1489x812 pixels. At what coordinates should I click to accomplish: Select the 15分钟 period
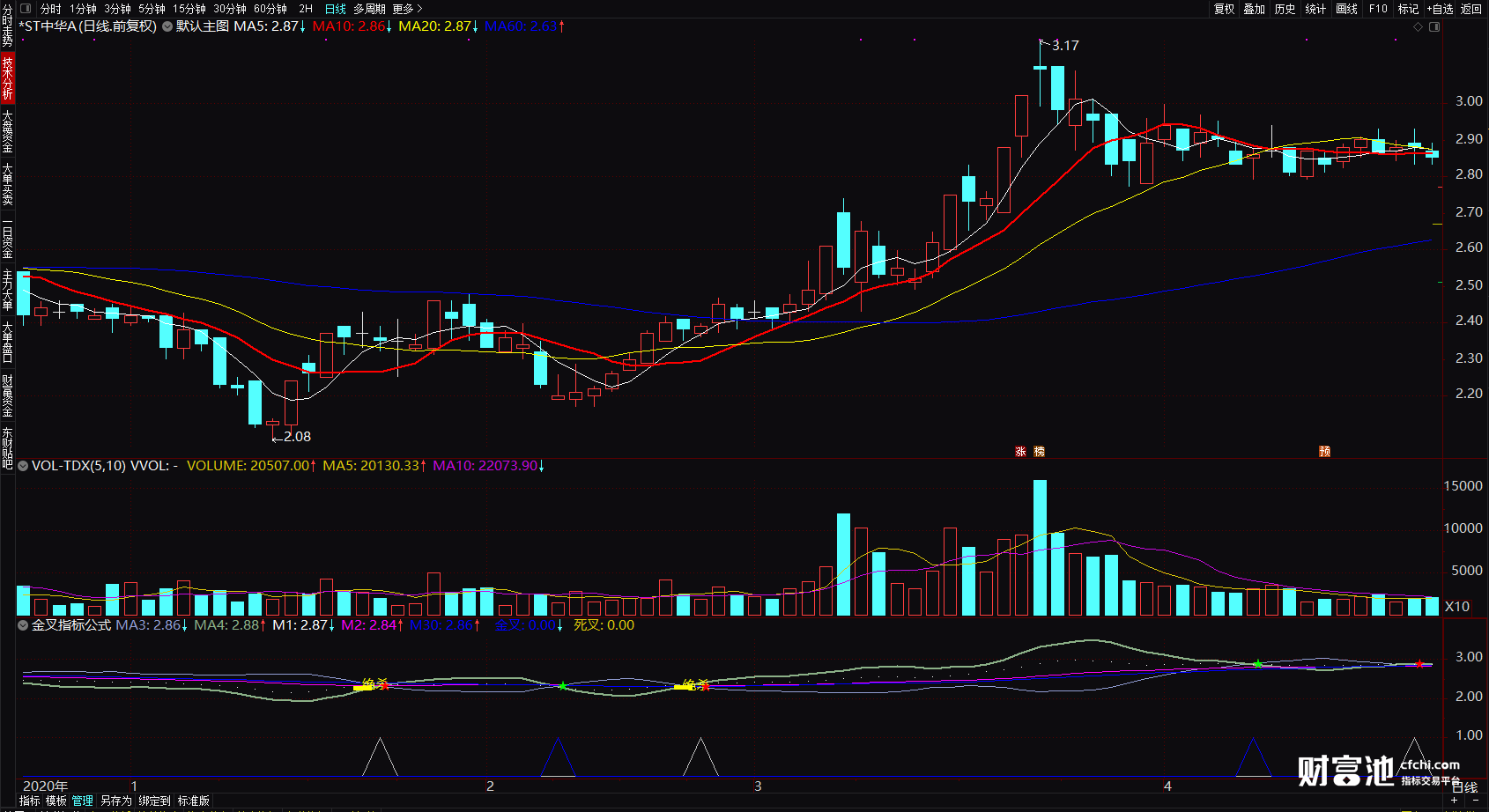pos(189,9)
